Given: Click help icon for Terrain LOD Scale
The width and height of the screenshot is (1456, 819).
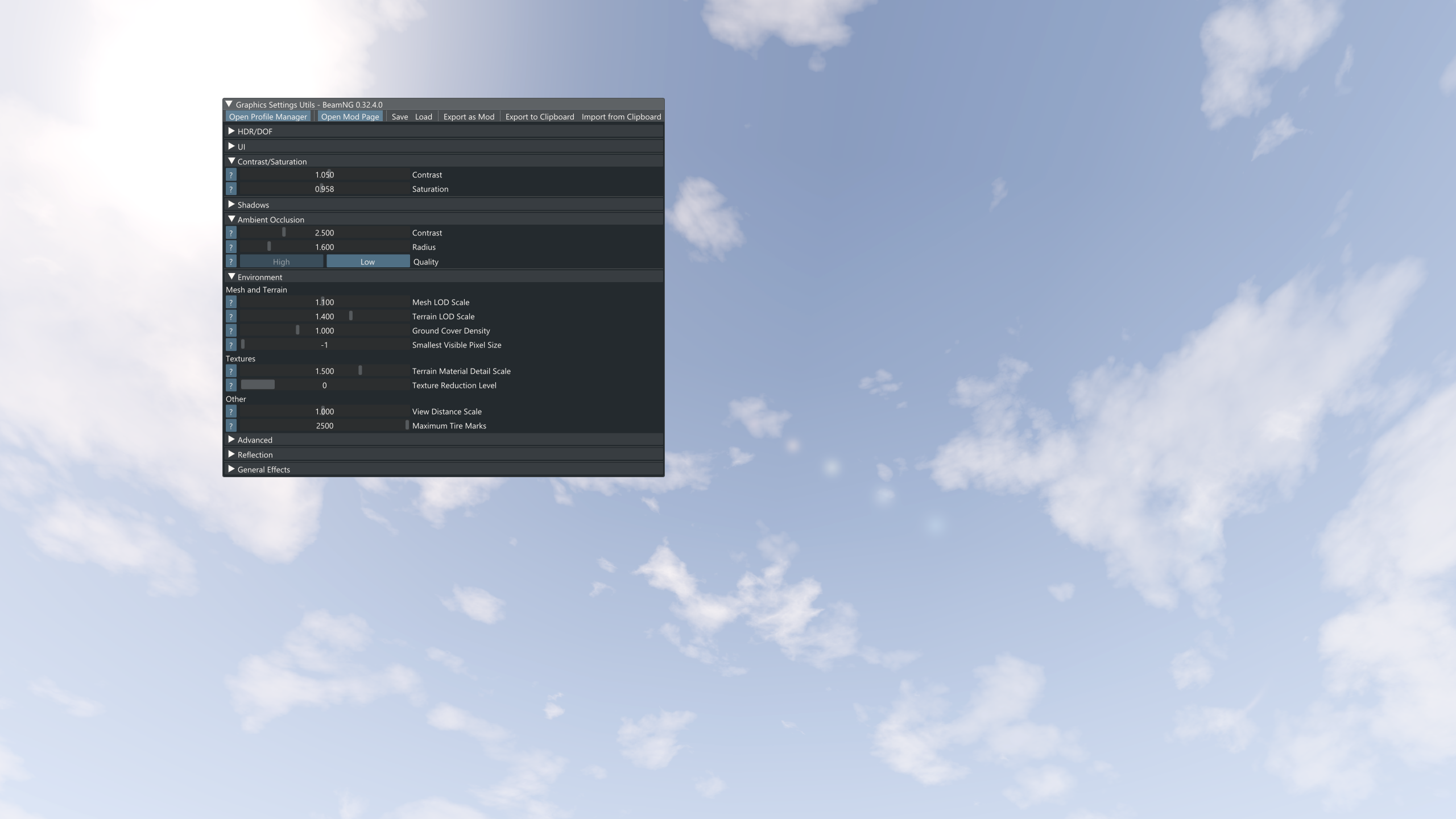Looking at the screenshot, I should point(231,316).
